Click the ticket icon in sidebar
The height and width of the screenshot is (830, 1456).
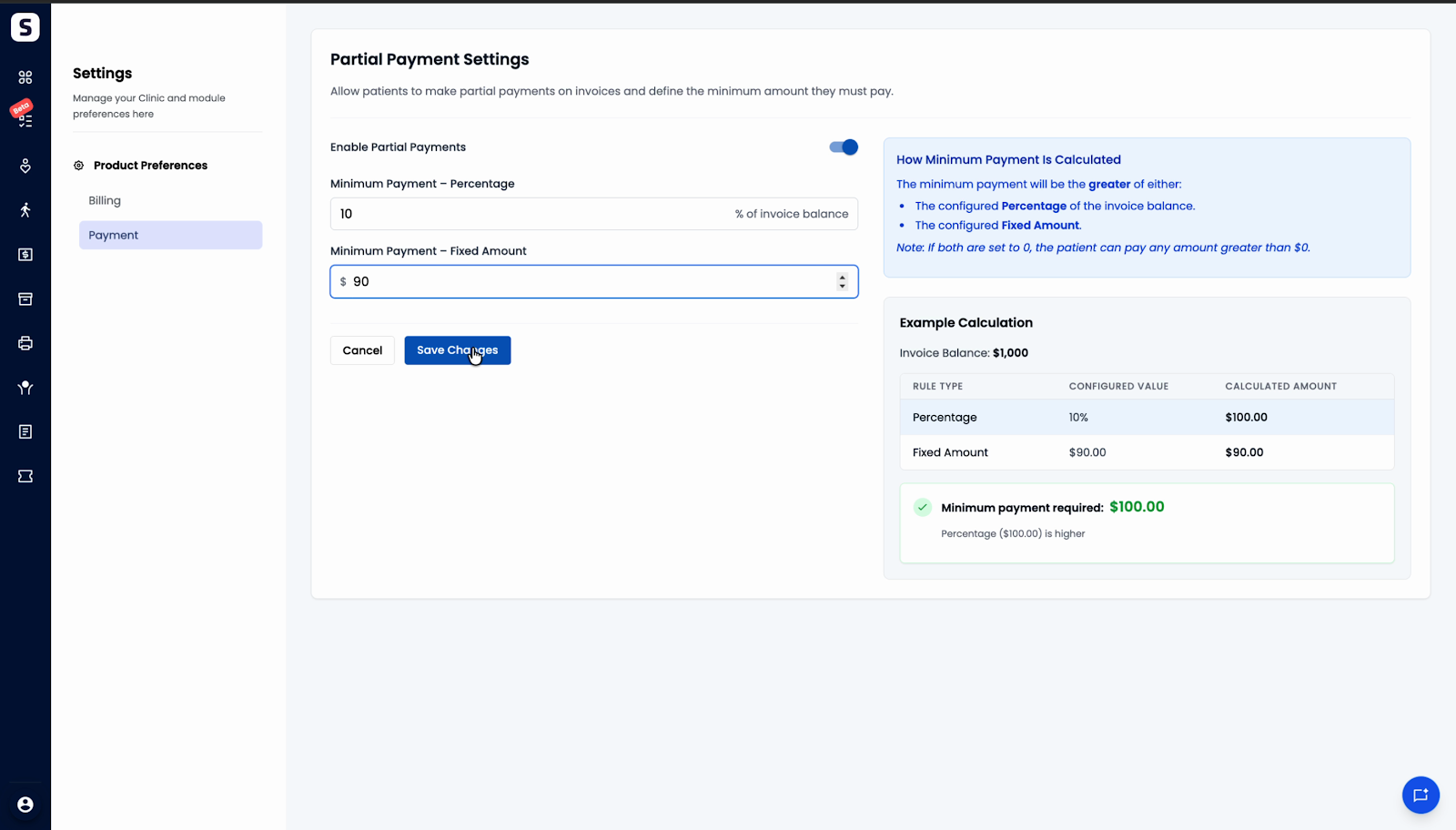25,476
